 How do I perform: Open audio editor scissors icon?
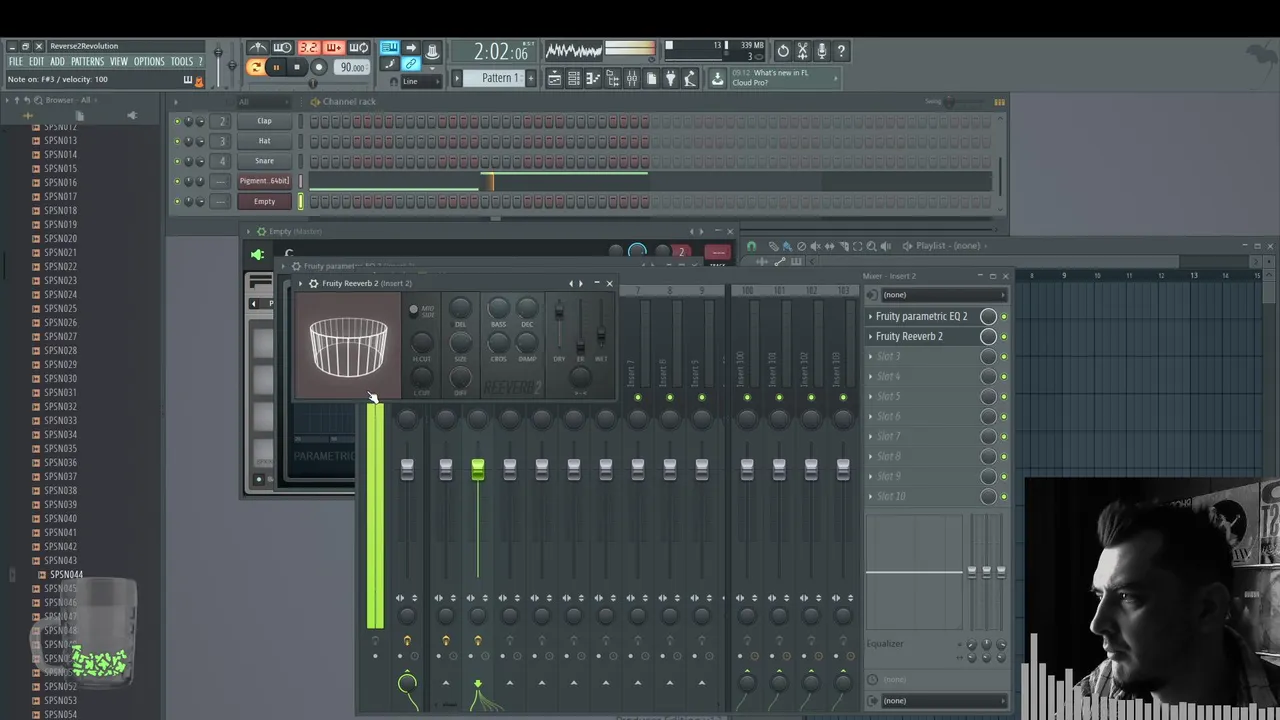802,50
